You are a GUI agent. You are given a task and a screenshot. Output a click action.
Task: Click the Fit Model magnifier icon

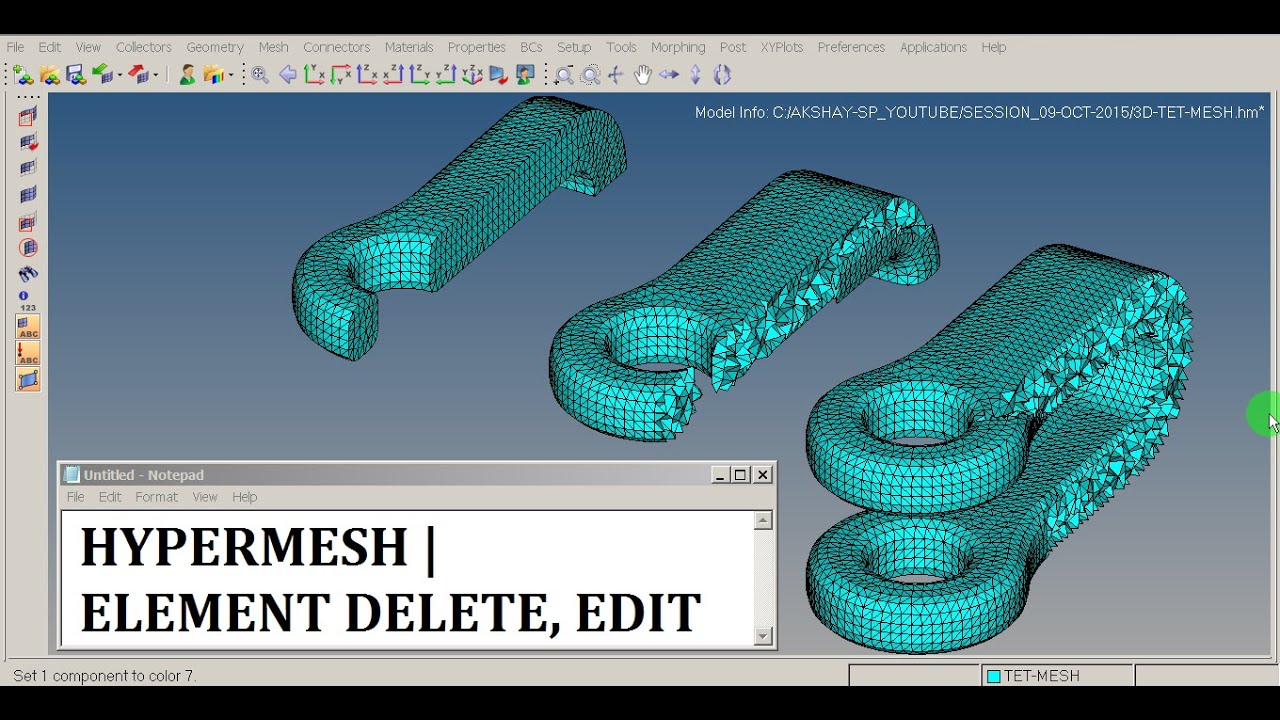(260, 75)
